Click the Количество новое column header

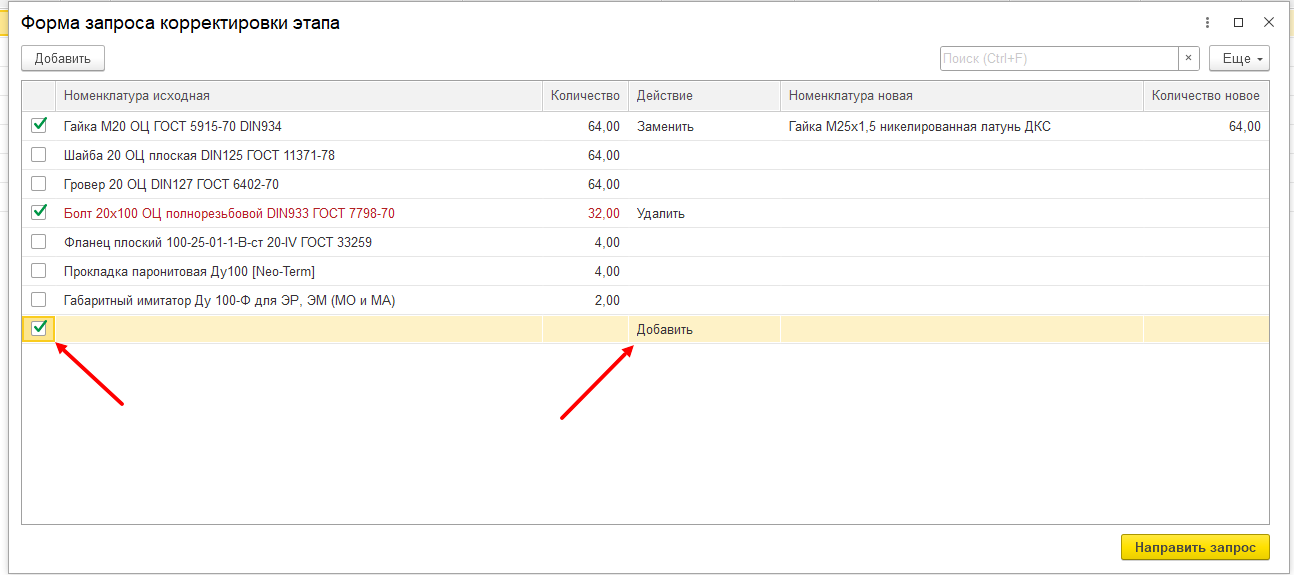tap(1206, 96)
